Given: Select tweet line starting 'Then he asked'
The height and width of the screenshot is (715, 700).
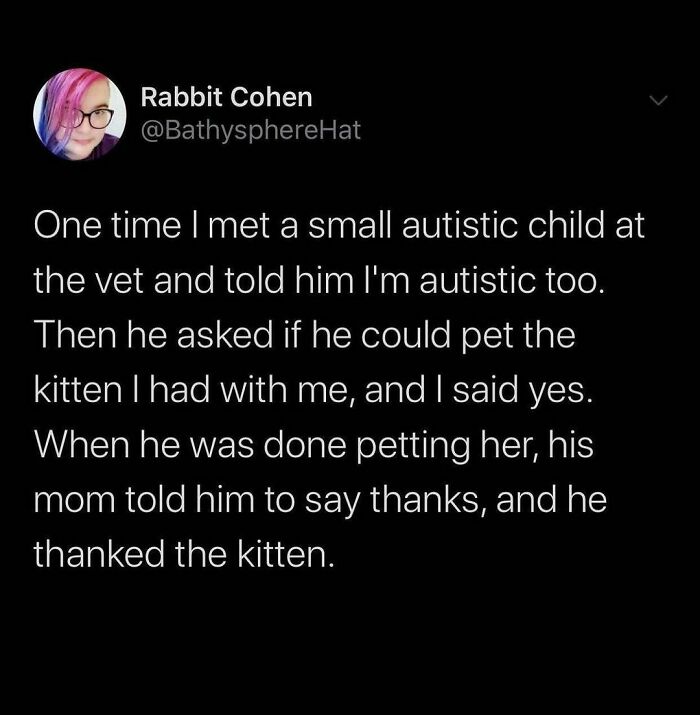Looking at the screenshot, I should click(305, 336).
